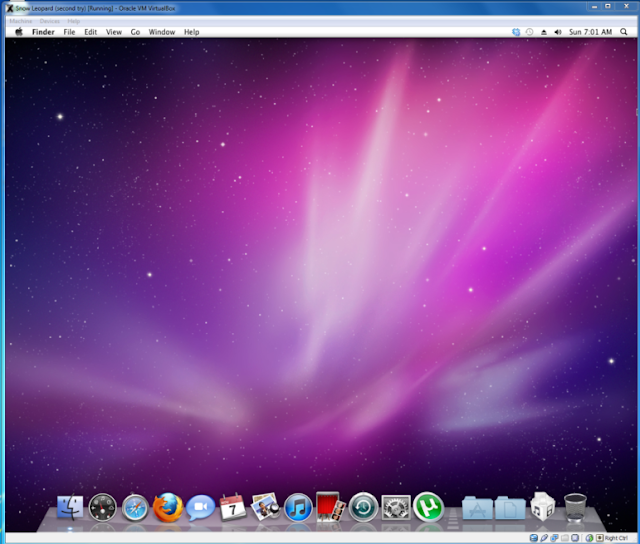Open iTunes music note icon
Viewport: 640px width, 544px height.
click(x=298, y=508)
